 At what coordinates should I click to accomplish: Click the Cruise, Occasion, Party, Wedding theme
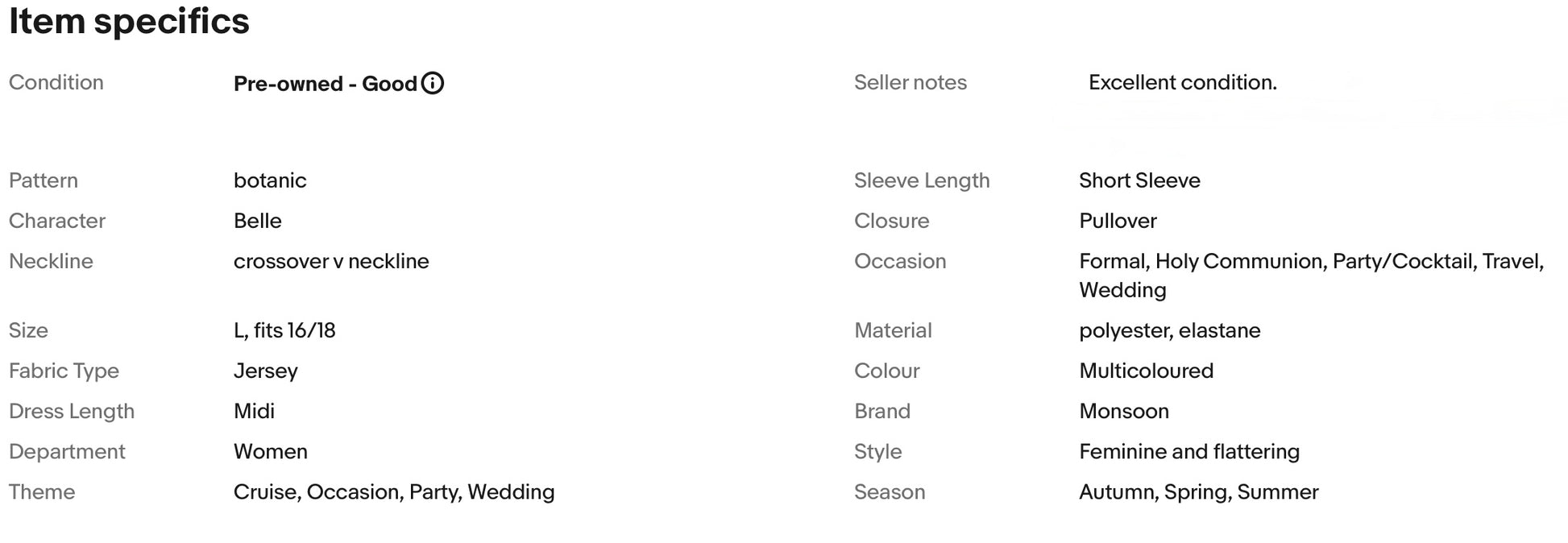[x=394, y=491]
